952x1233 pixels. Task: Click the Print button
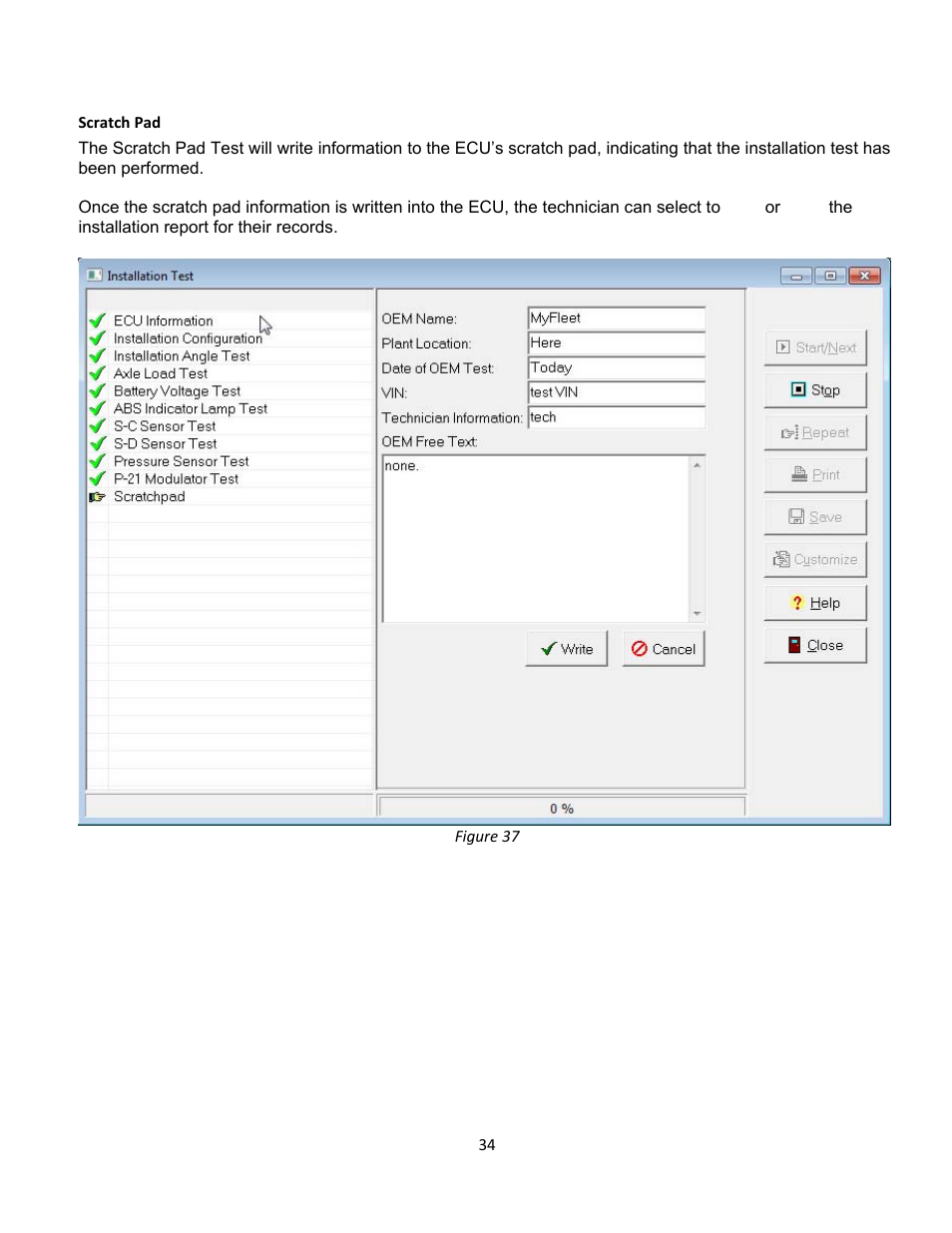[x=815, y=474]
